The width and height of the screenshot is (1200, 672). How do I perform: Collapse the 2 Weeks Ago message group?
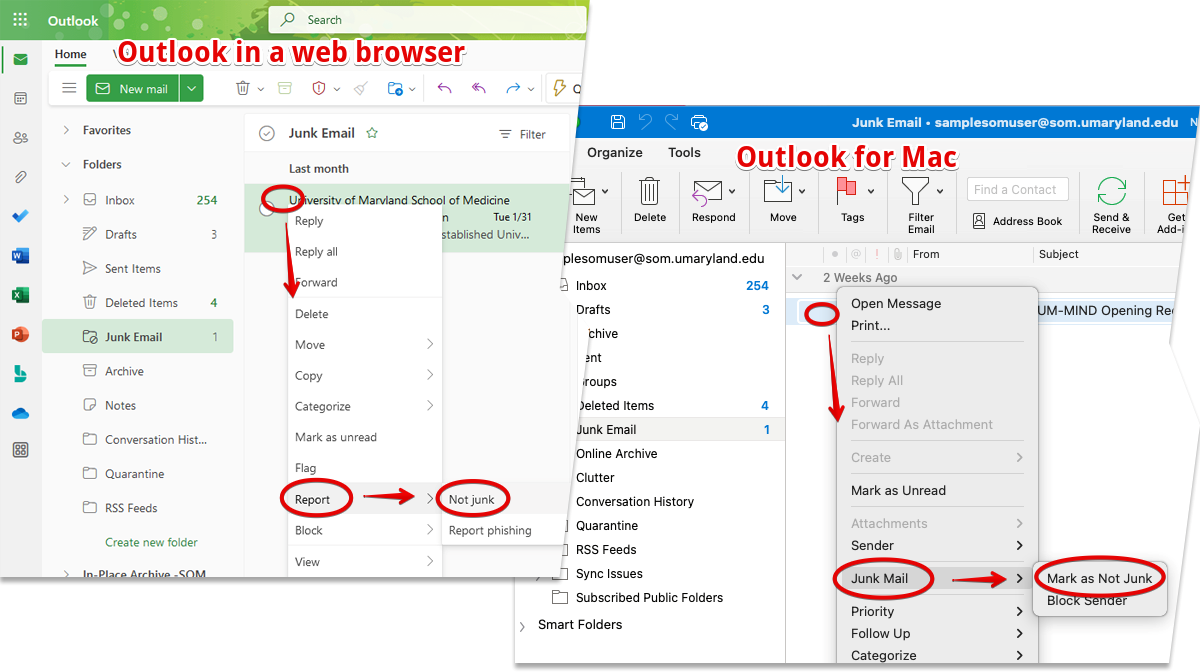click(797, 277)
